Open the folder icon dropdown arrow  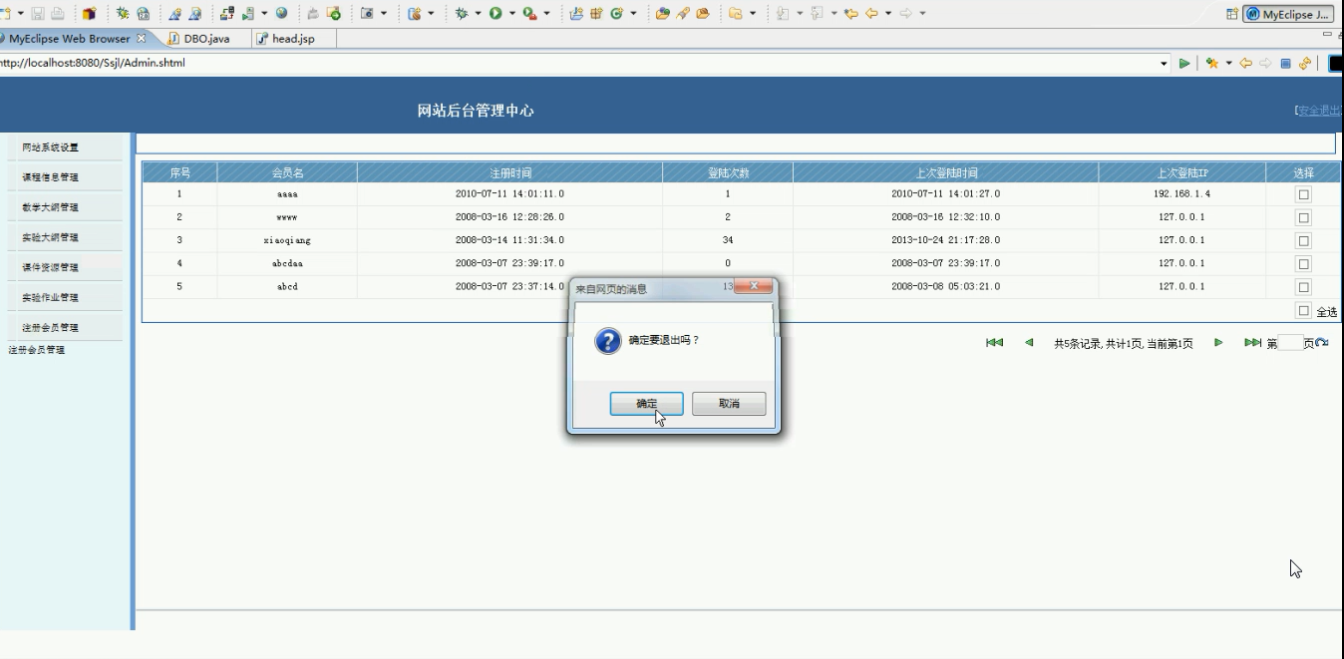(x=753, y=13)
